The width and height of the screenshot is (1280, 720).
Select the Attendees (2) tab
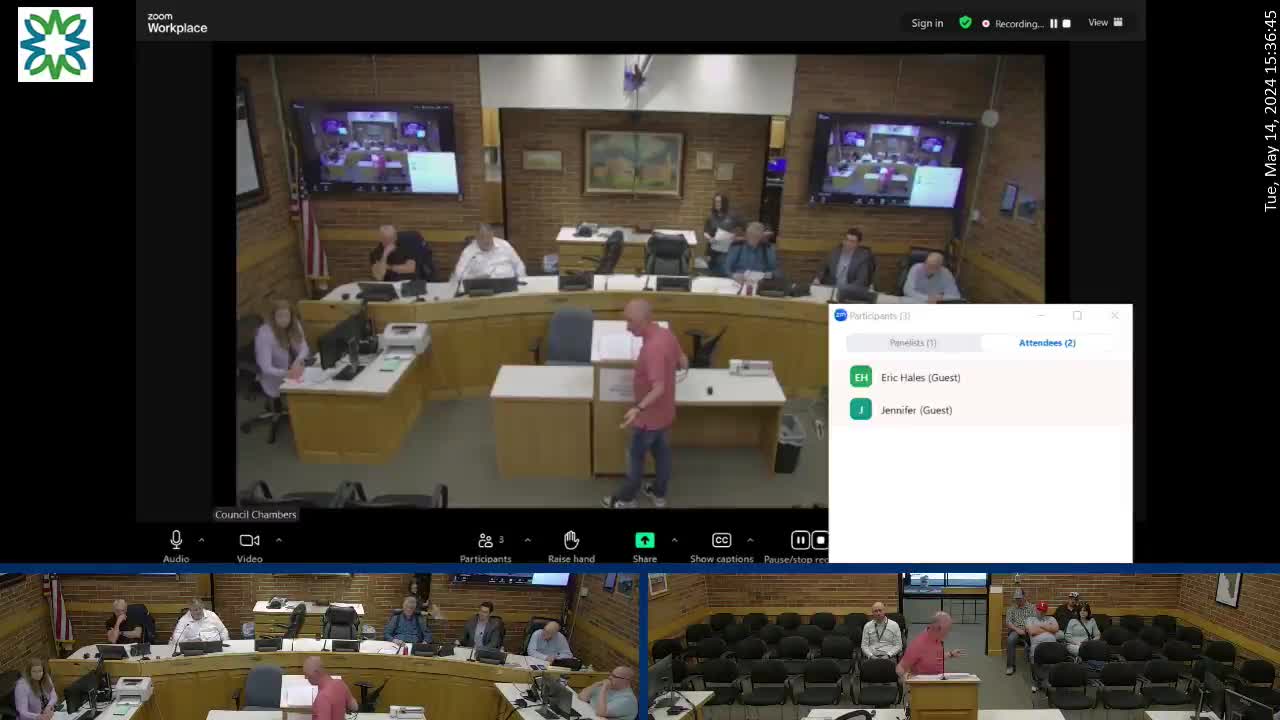[x=1047, y=343]
